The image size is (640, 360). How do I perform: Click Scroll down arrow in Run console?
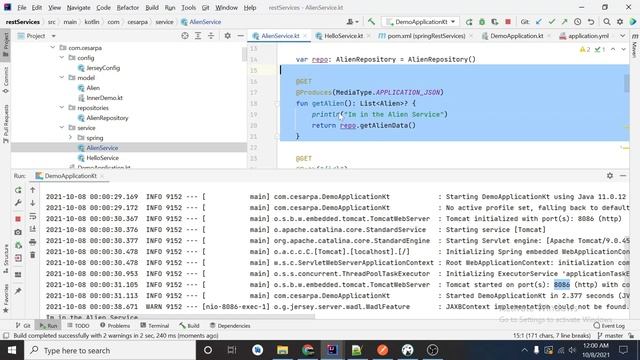pos(33,203)
